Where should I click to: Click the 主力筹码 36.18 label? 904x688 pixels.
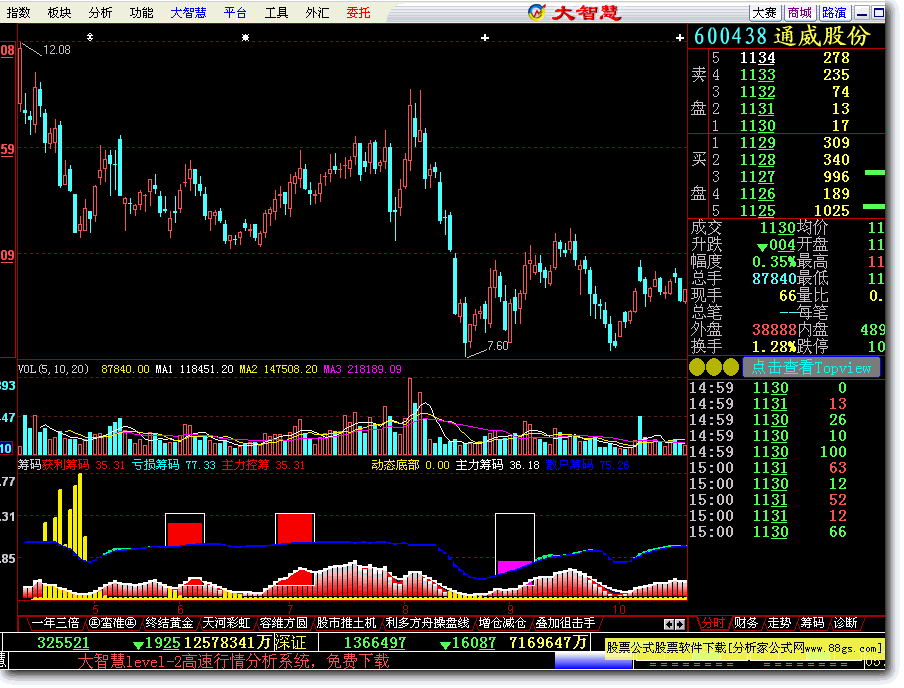point(498,465)
